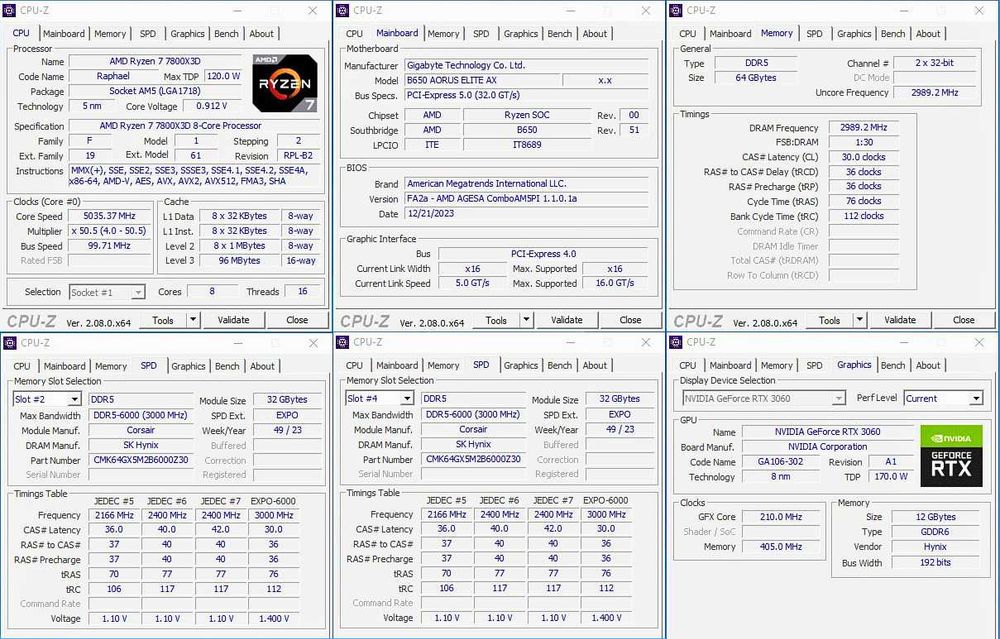This screenshot has width=1000, height=639.
Task: Open SPD tab in the Mainboard window
Action: tap(481, 34)
